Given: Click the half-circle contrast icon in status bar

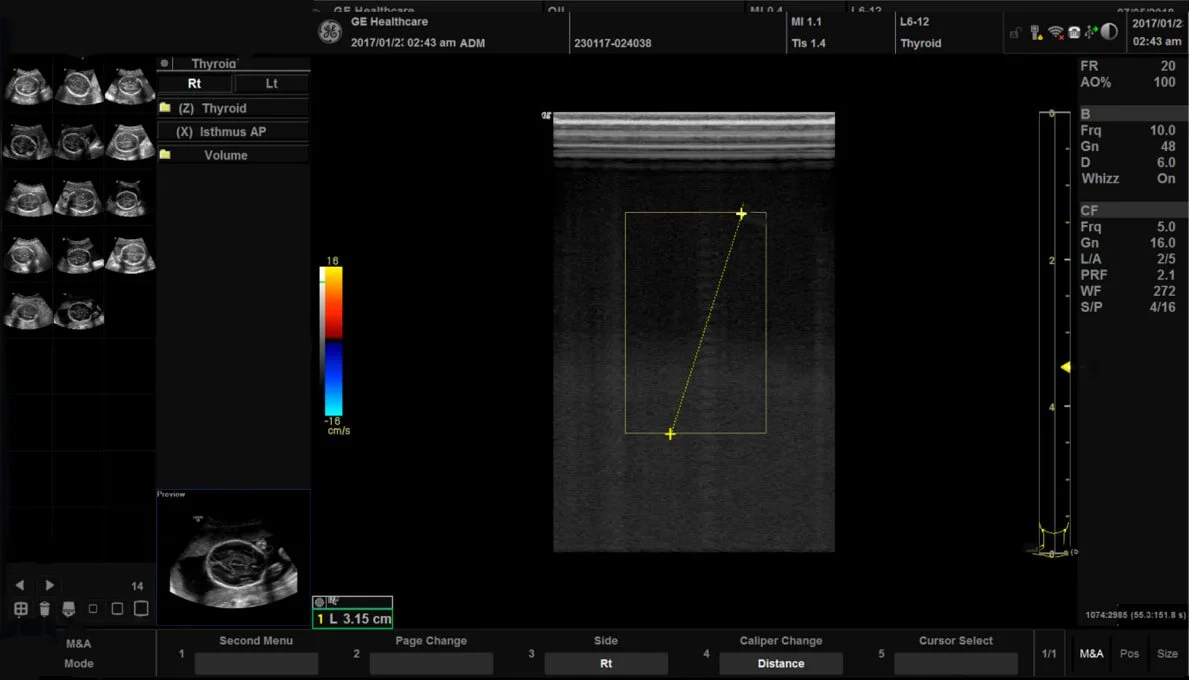Looking at the screenshot, I should click(x=1109, y=32).
